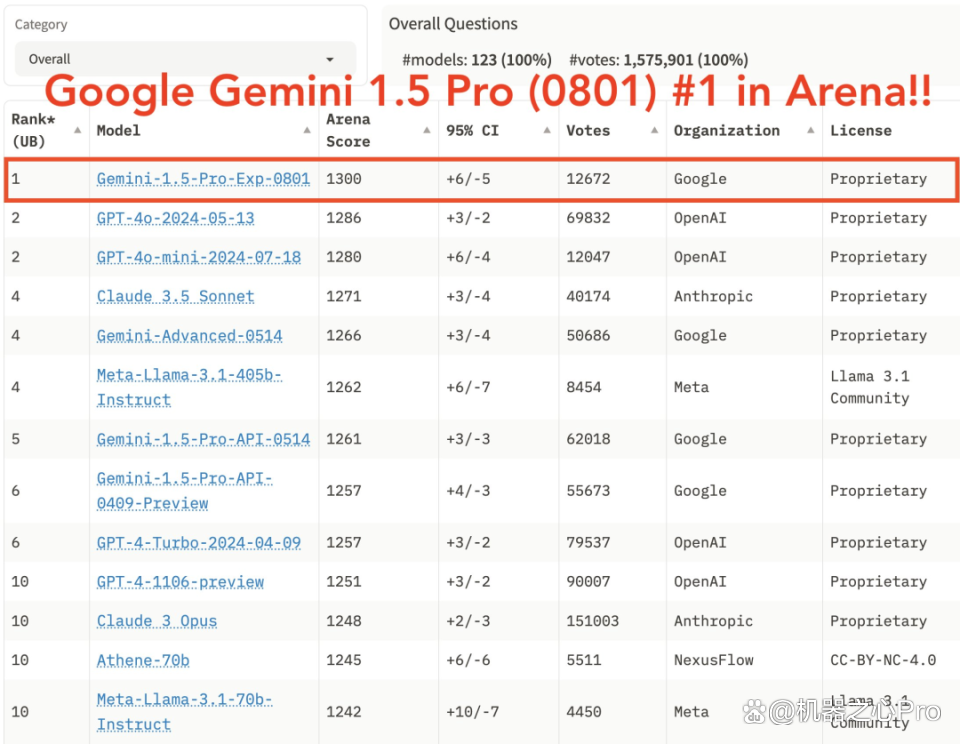Select the votes count 69832
Viewport: 960px width, 744px height.
click(588, 218)
